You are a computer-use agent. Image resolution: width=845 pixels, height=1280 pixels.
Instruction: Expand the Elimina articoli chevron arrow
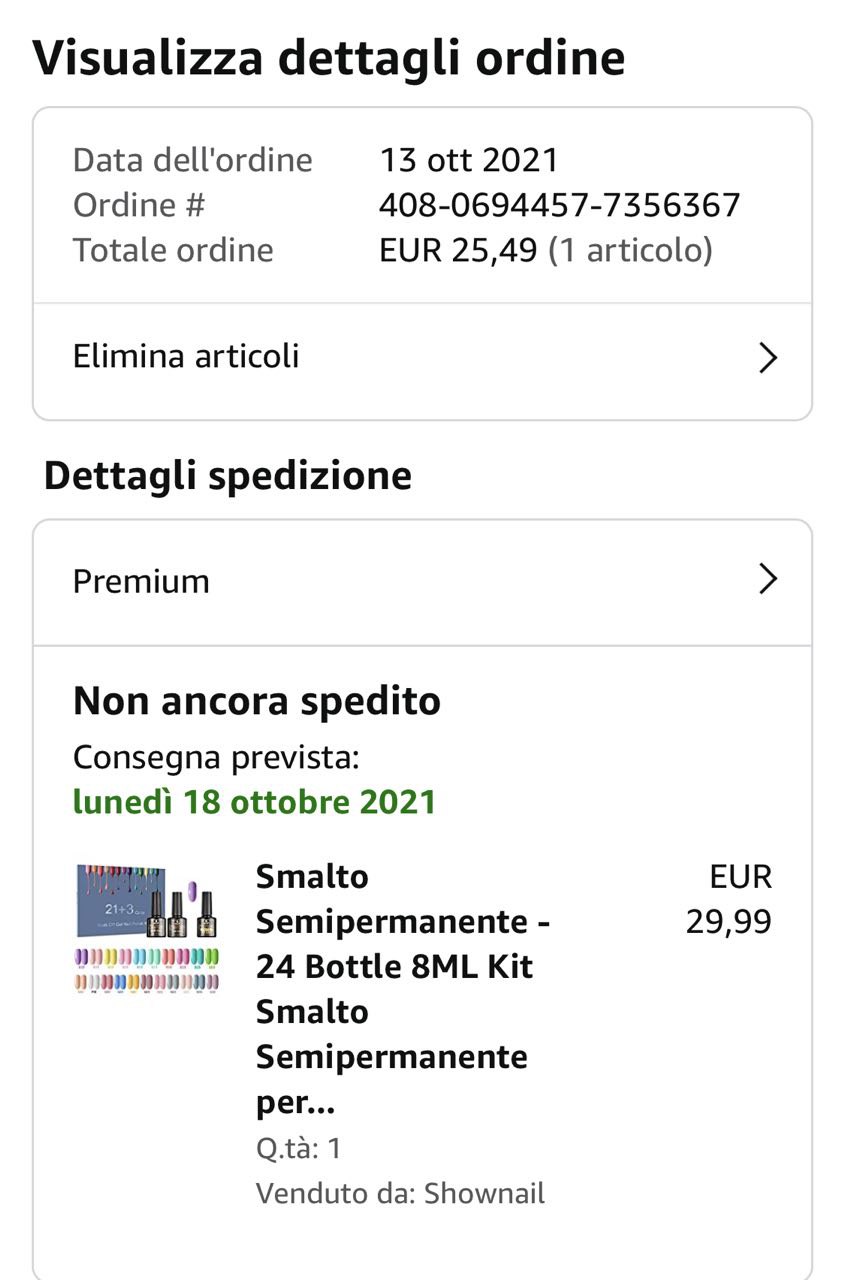pyautogui.click(x=767, y=358)
